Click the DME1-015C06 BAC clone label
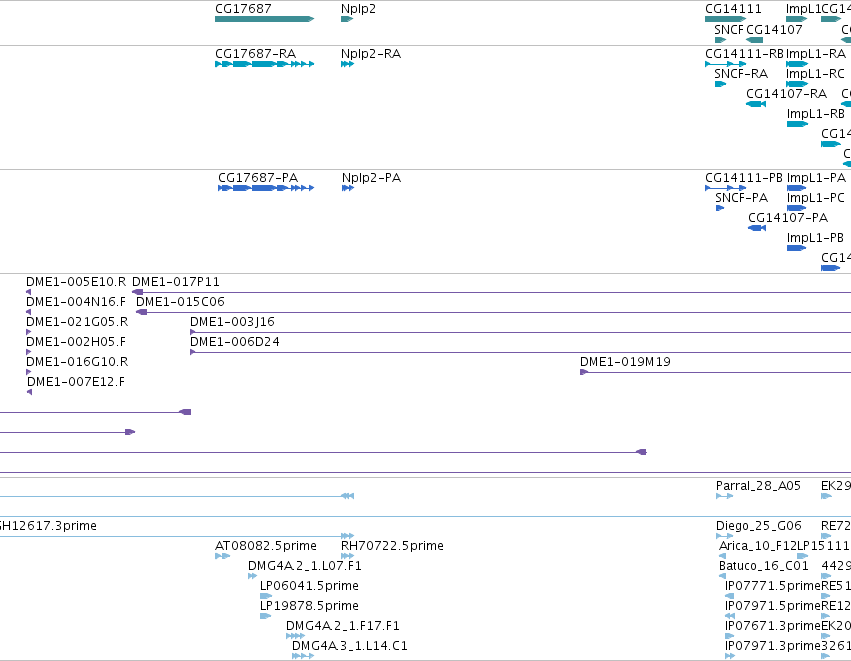Viewport: 851px width, 661px height. point(180,302)
